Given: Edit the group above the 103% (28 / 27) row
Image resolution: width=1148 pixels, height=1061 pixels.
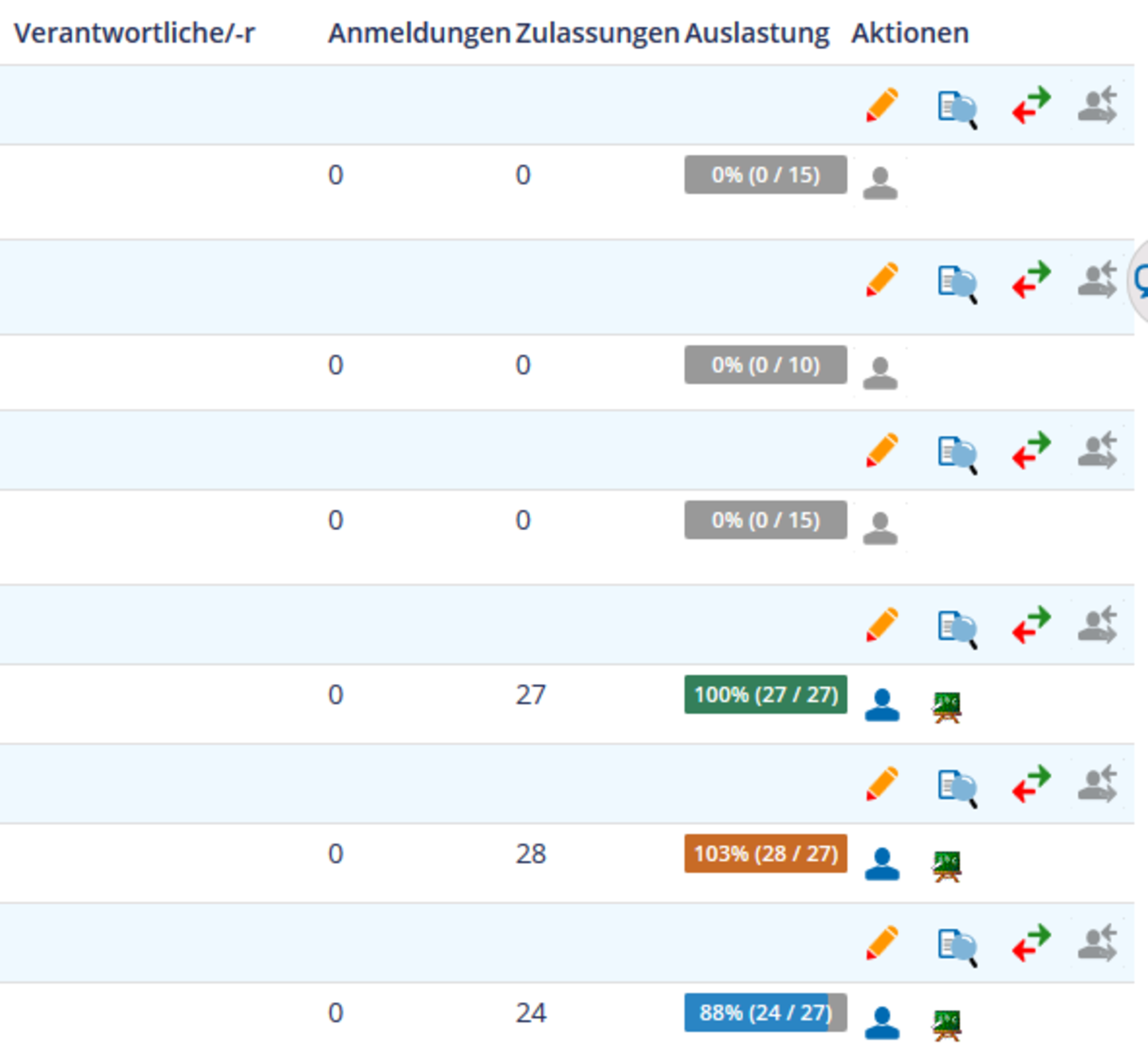Looking at the screenshot, I should [x=882, y=784].
